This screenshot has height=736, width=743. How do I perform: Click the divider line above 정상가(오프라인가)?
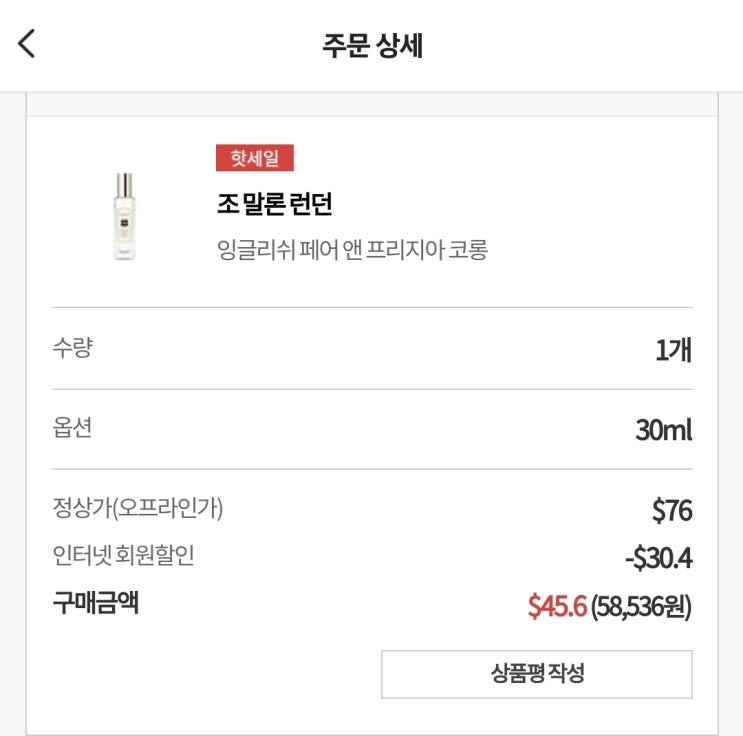tap(372, 469)
